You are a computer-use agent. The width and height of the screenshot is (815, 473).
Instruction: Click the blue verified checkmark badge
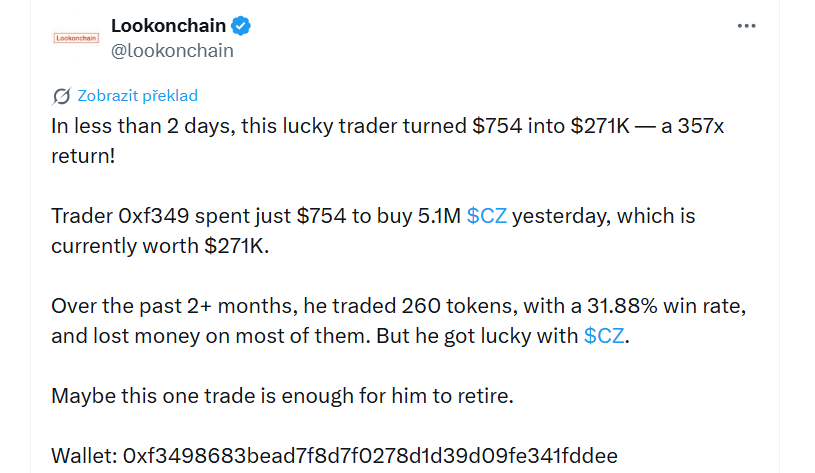241,25
